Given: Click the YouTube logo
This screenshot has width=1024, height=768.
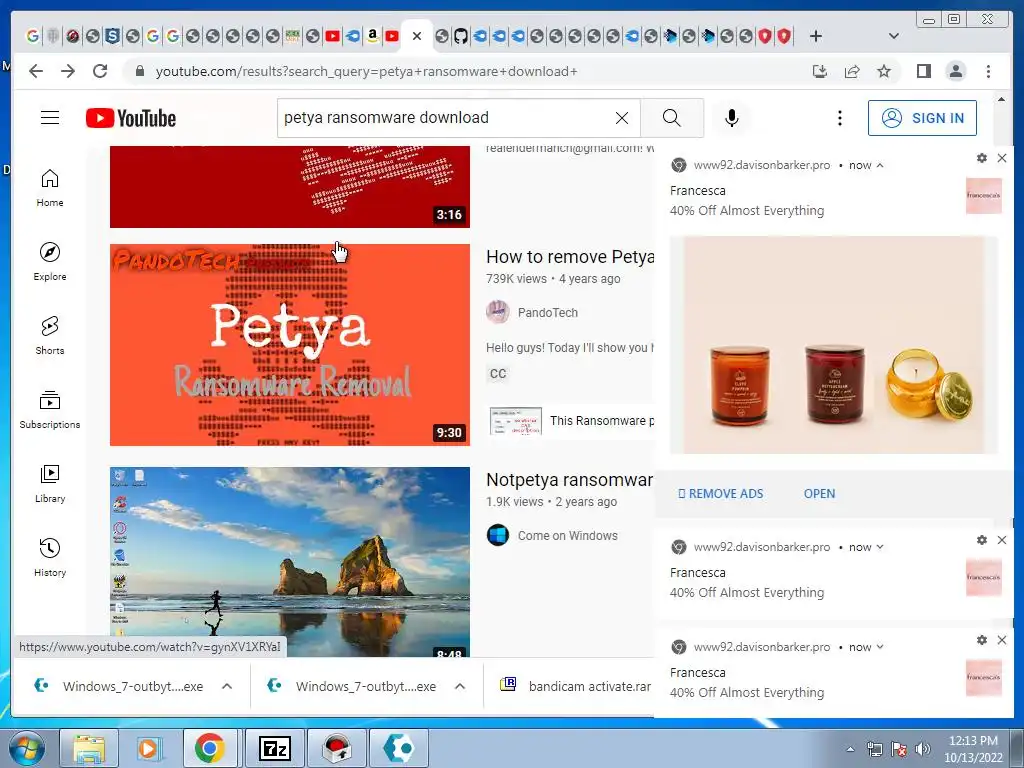Looking at the screenshot, I should pyautogui.click(x=131, y=118).
